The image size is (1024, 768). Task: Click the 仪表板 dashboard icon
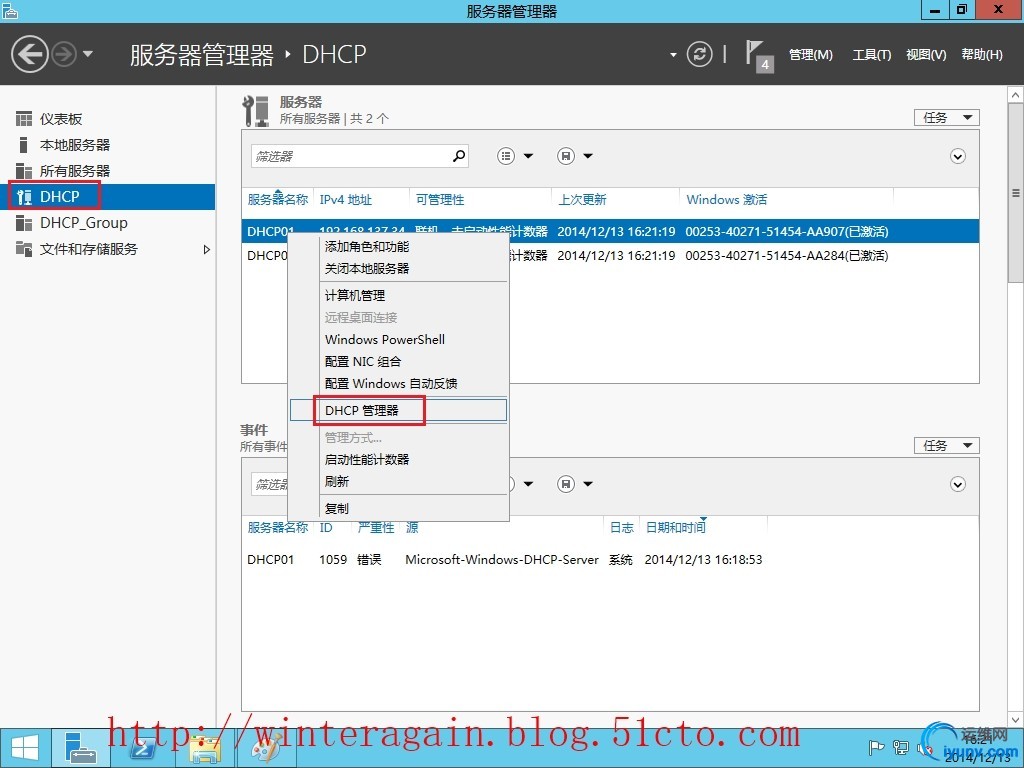(x=24, y=119)
